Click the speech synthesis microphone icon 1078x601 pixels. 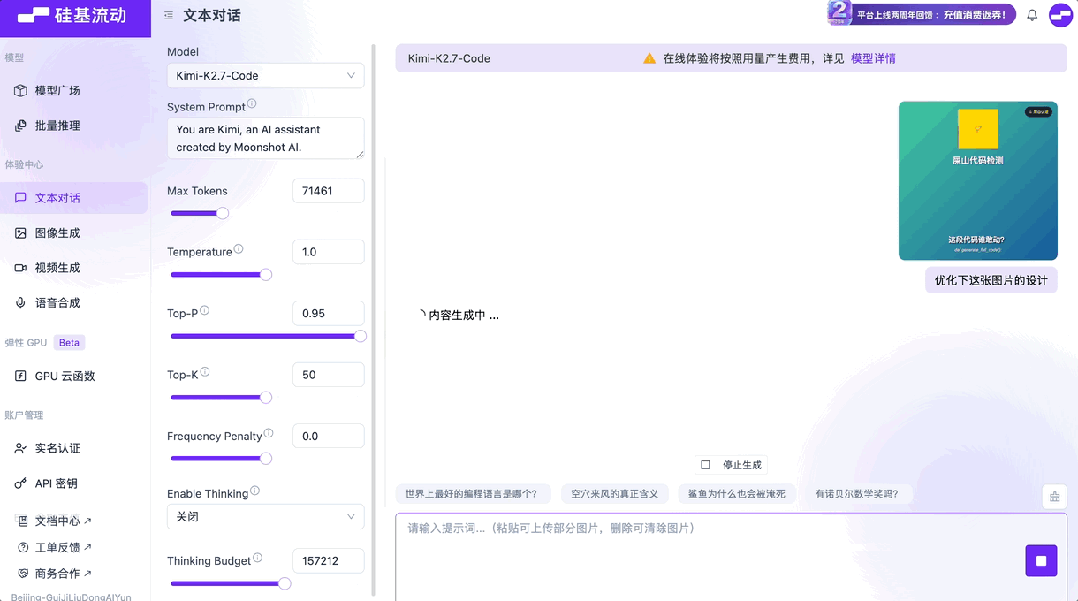coord(21,303)
